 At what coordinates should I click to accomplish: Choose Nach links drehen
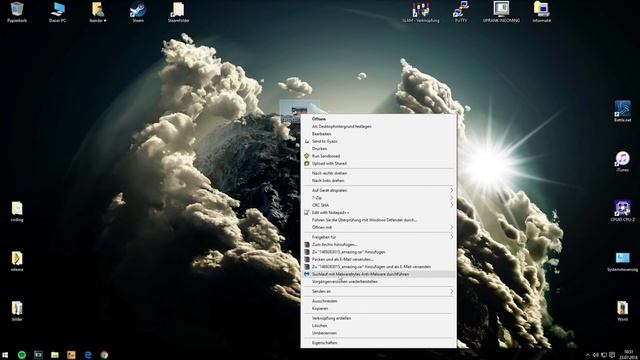[379, 180]
